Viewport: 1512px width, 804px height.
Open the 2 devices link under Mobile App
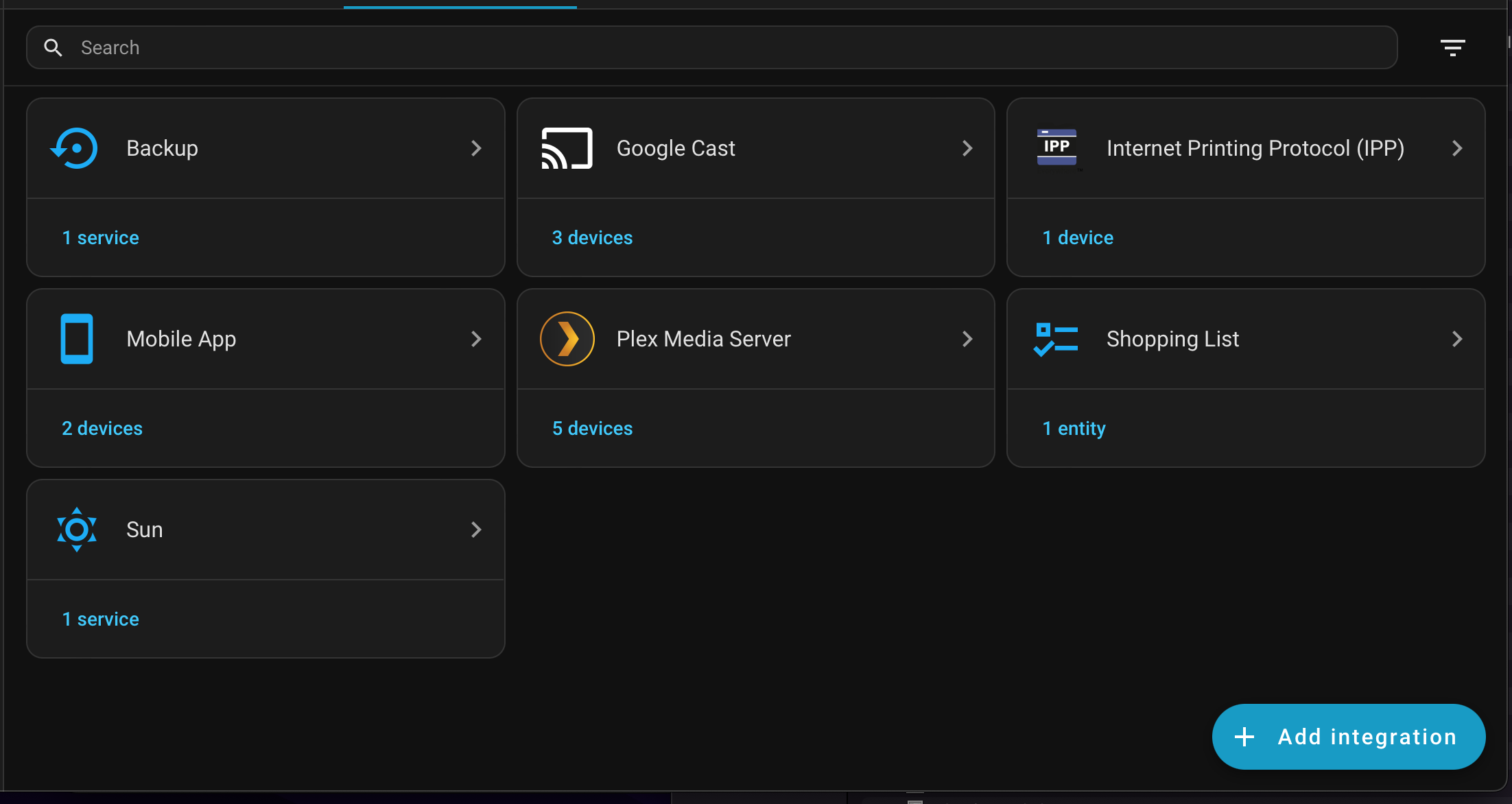pyautogui.click(x=102, y=428)
